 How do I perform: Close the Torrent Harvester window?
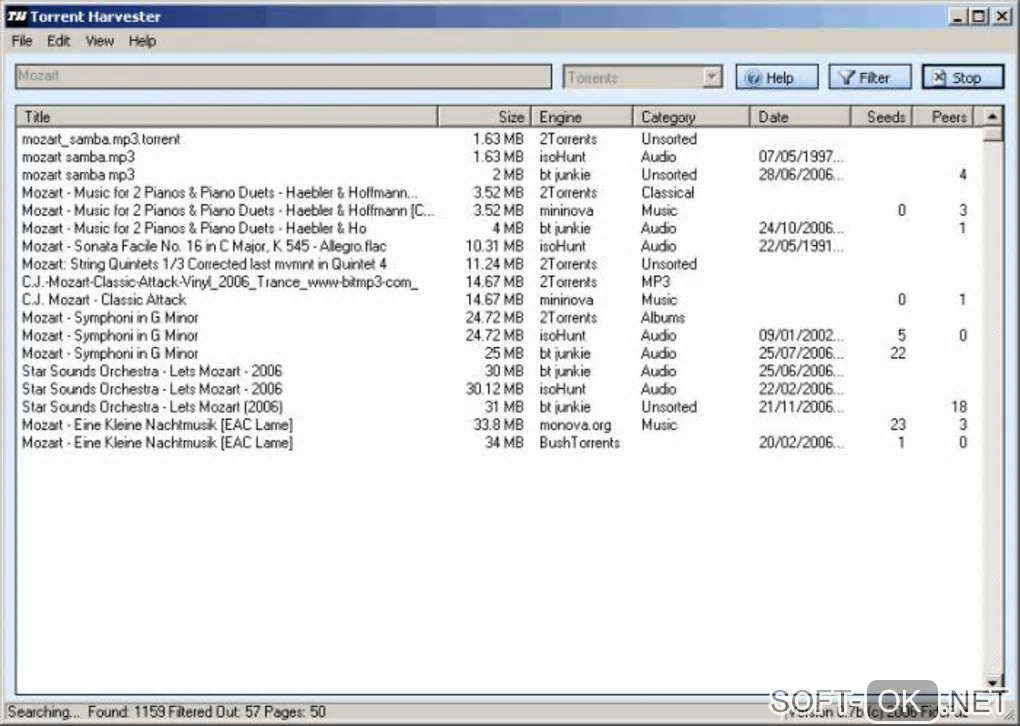1002,16
